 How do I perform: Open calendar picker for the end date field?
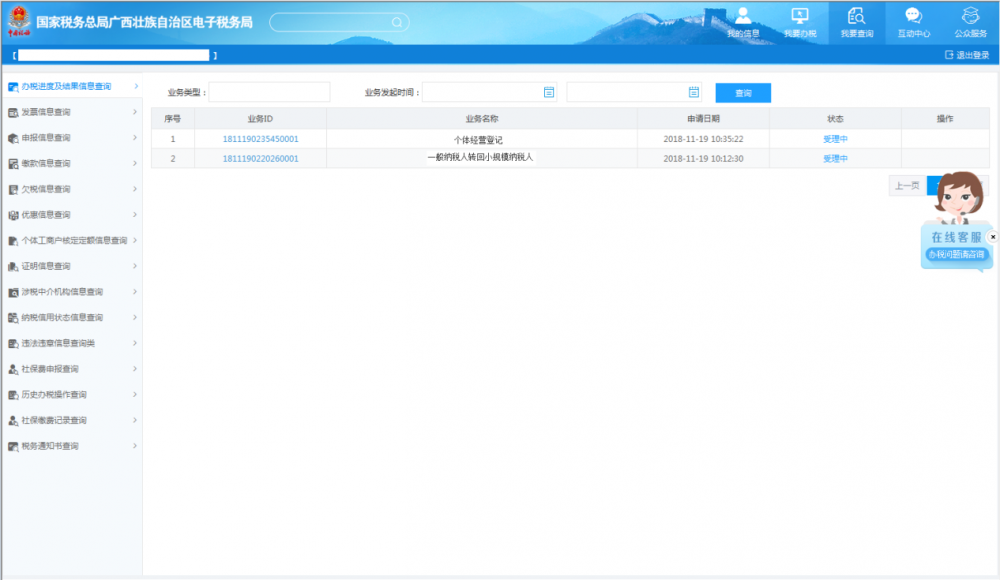click(x=694, y=92)
